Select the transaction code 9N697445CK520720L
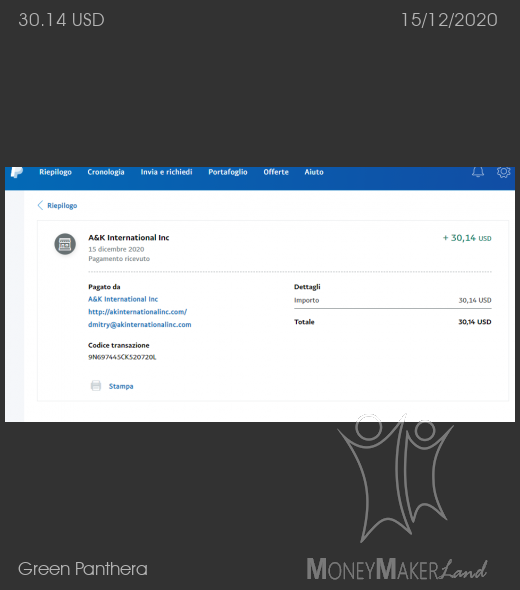This screenshot has width=520, height=590. point(122,357)
